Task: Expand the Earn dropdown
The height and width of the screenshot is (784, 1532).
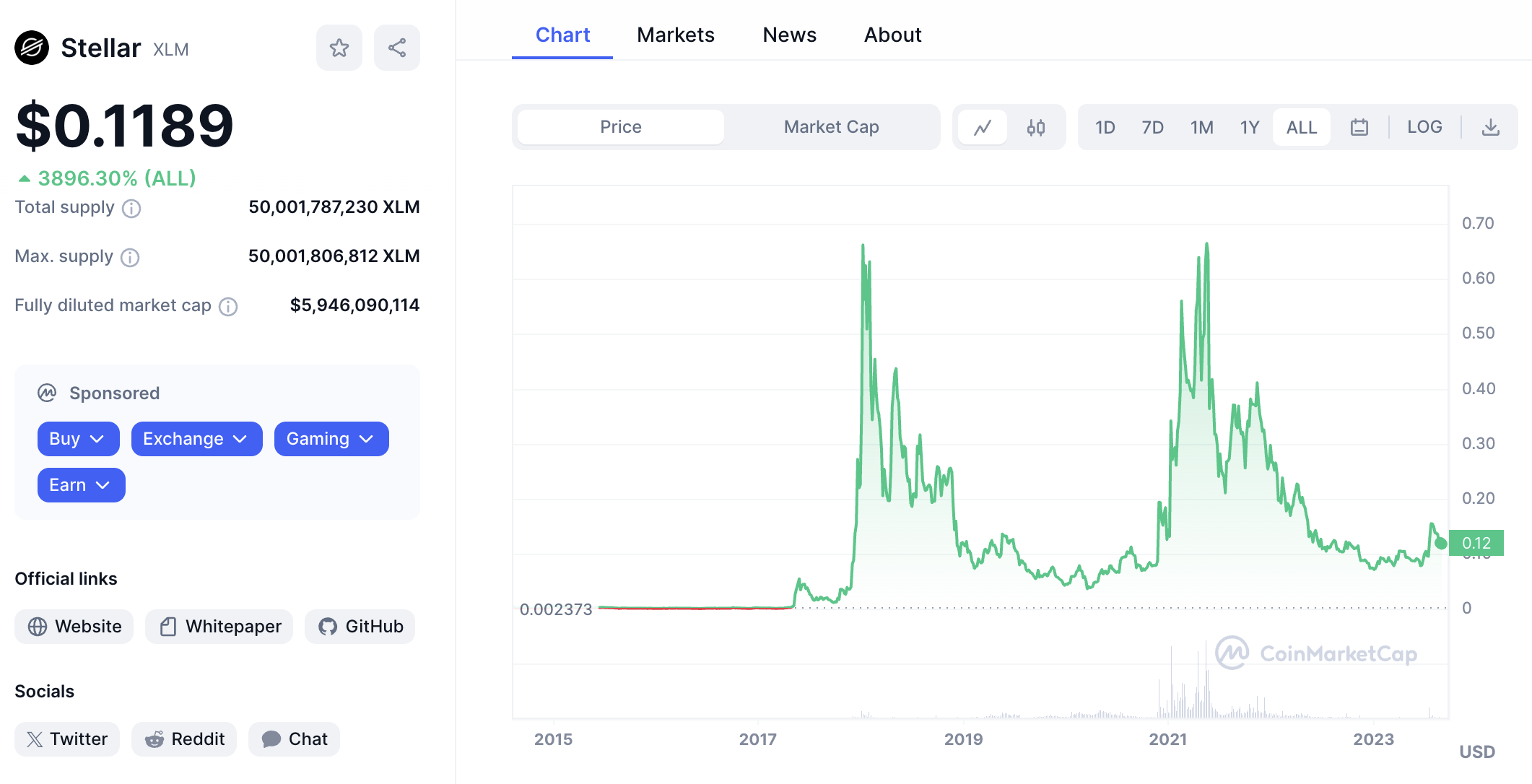Action: [82, 485]
